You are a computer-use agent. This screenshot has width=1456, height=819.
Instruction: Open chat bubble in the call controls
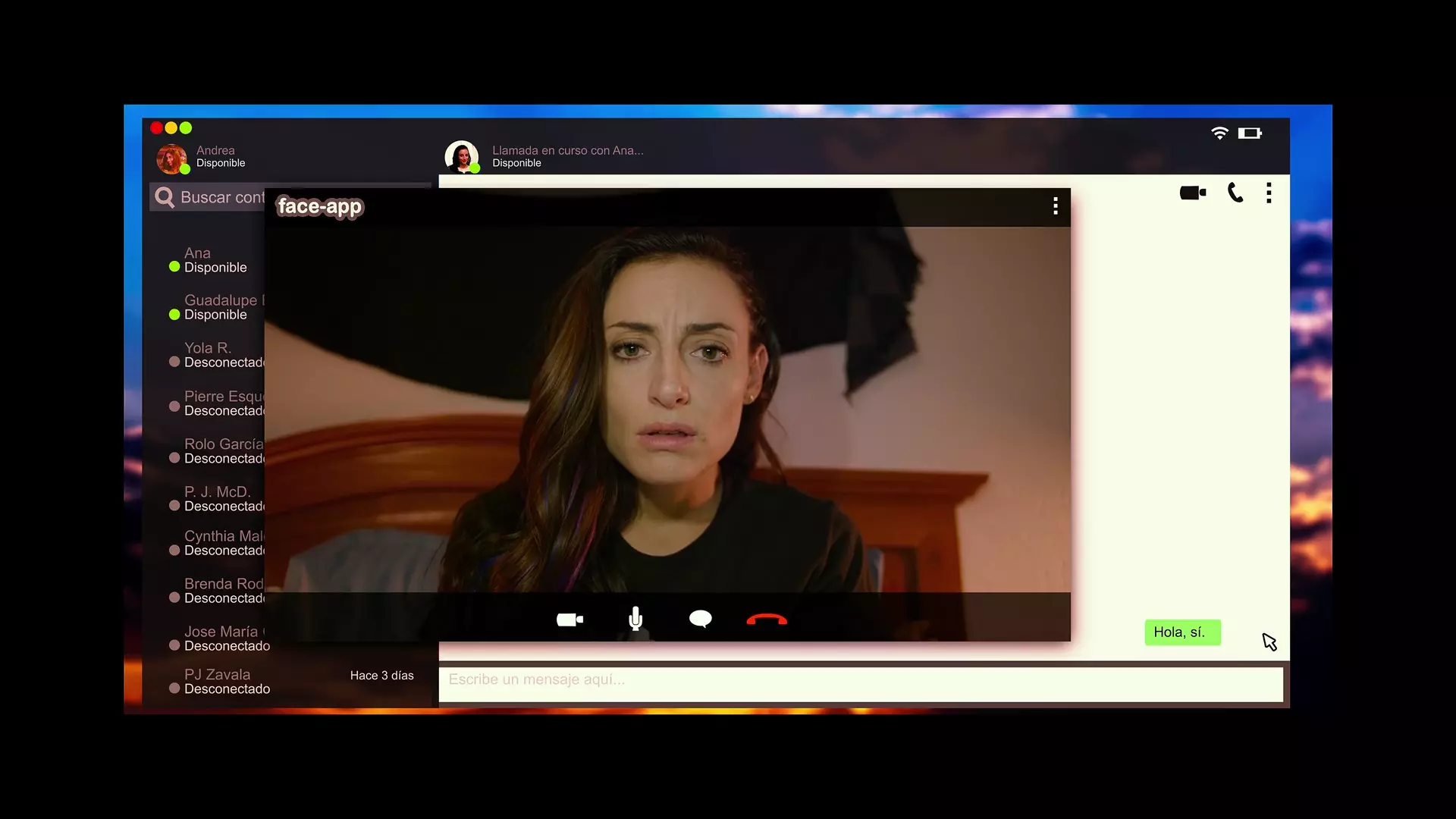(700, 620)
